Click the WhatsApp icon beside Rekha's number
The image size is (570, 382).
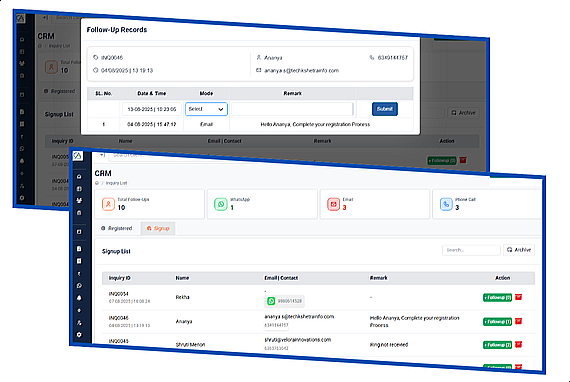271,301
